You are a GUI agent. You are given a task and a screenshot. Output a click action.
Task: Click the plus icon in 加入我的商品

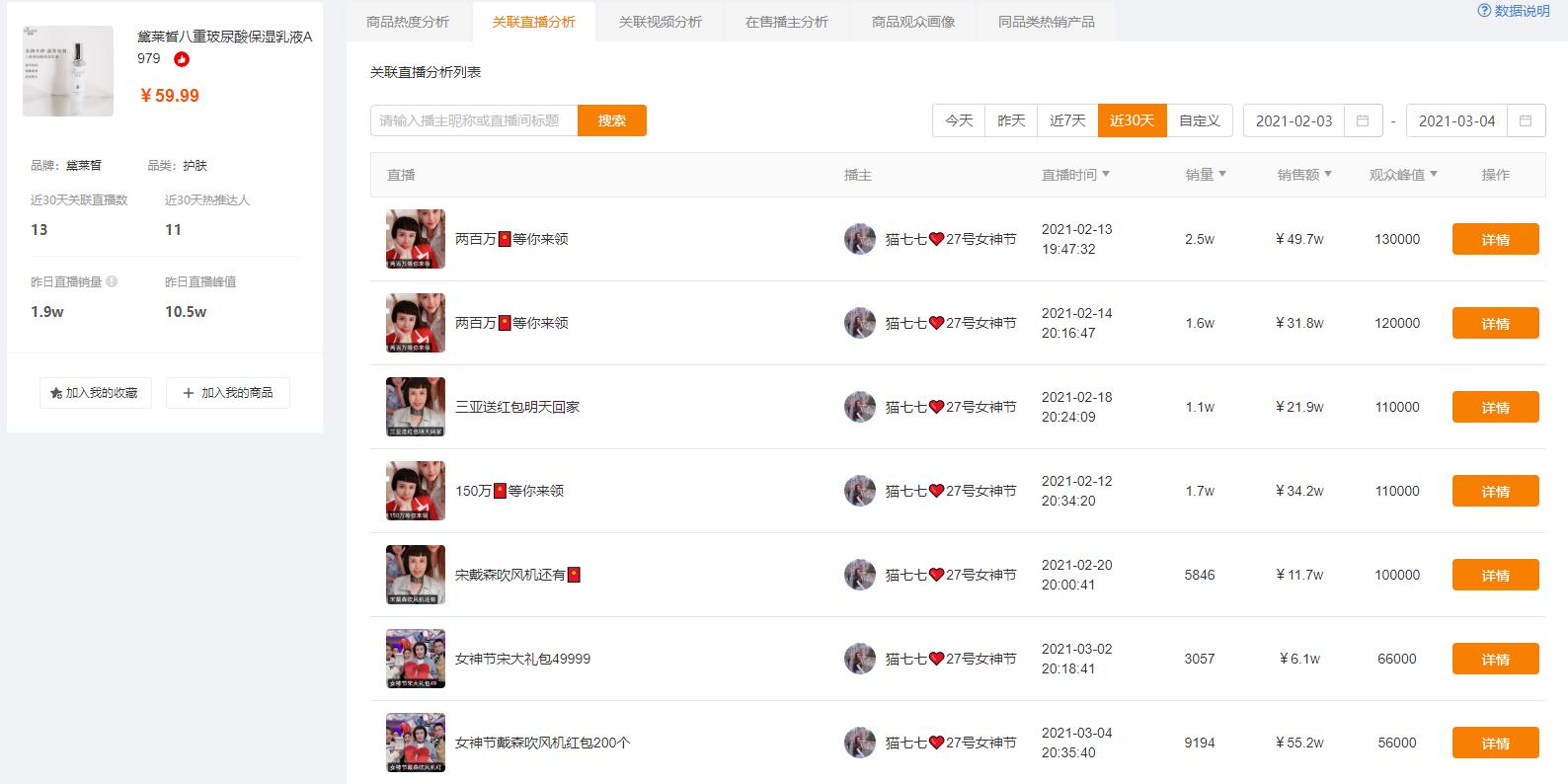(189, 393)
